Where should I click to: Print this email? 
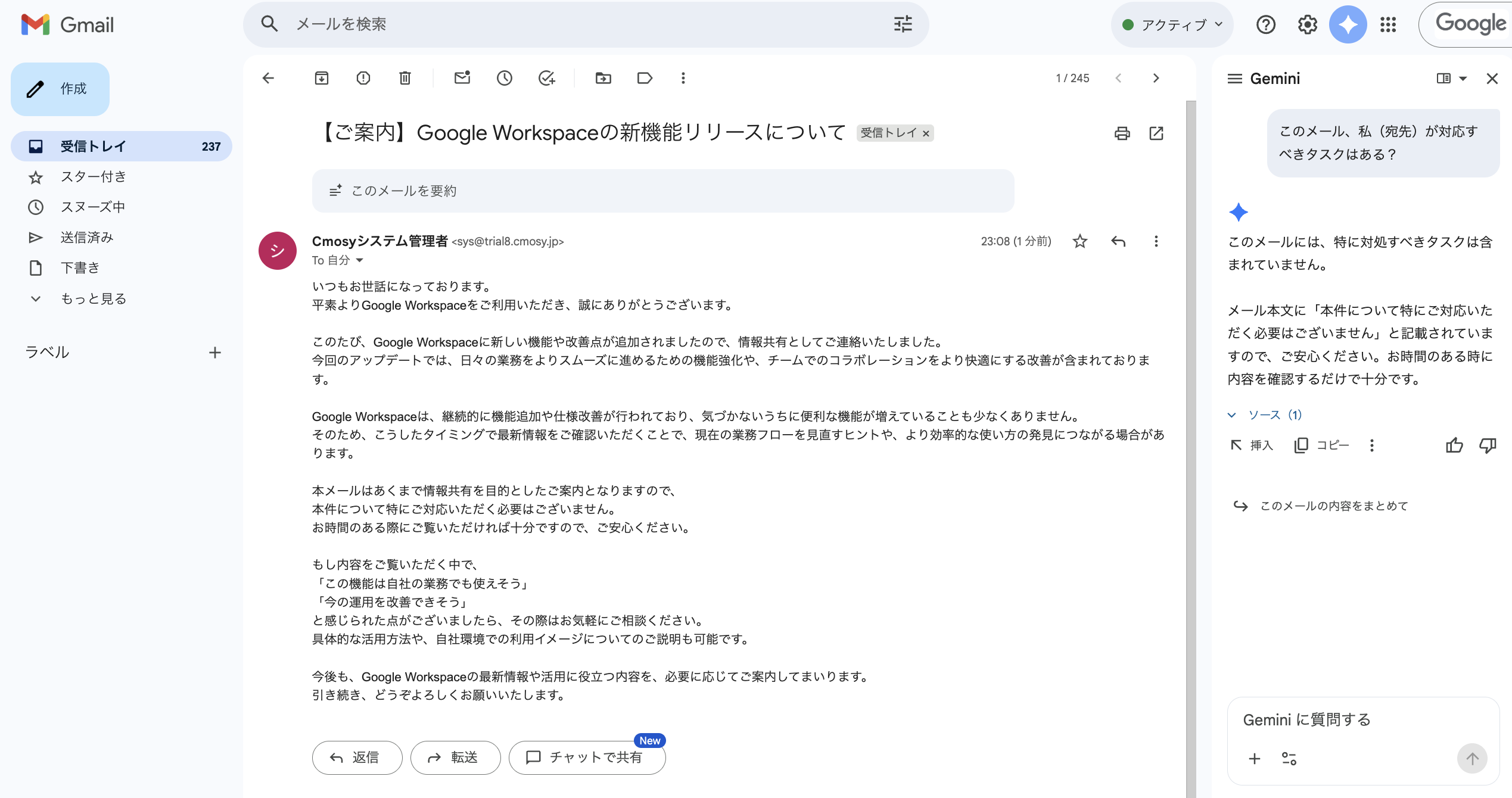1122,133
